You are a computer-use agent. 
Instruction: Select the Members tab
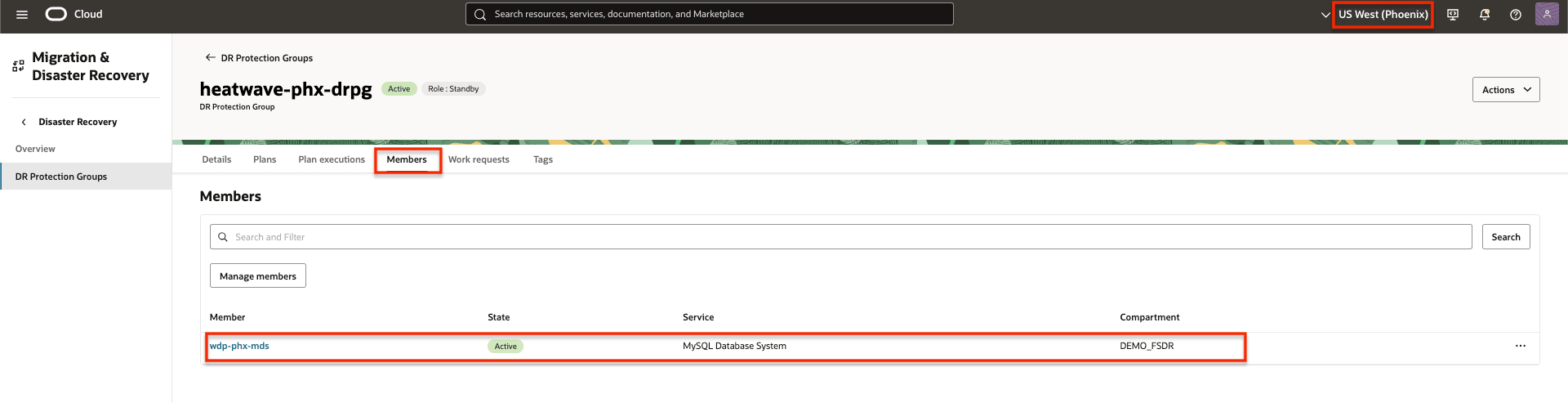click(x=407, y=159)
